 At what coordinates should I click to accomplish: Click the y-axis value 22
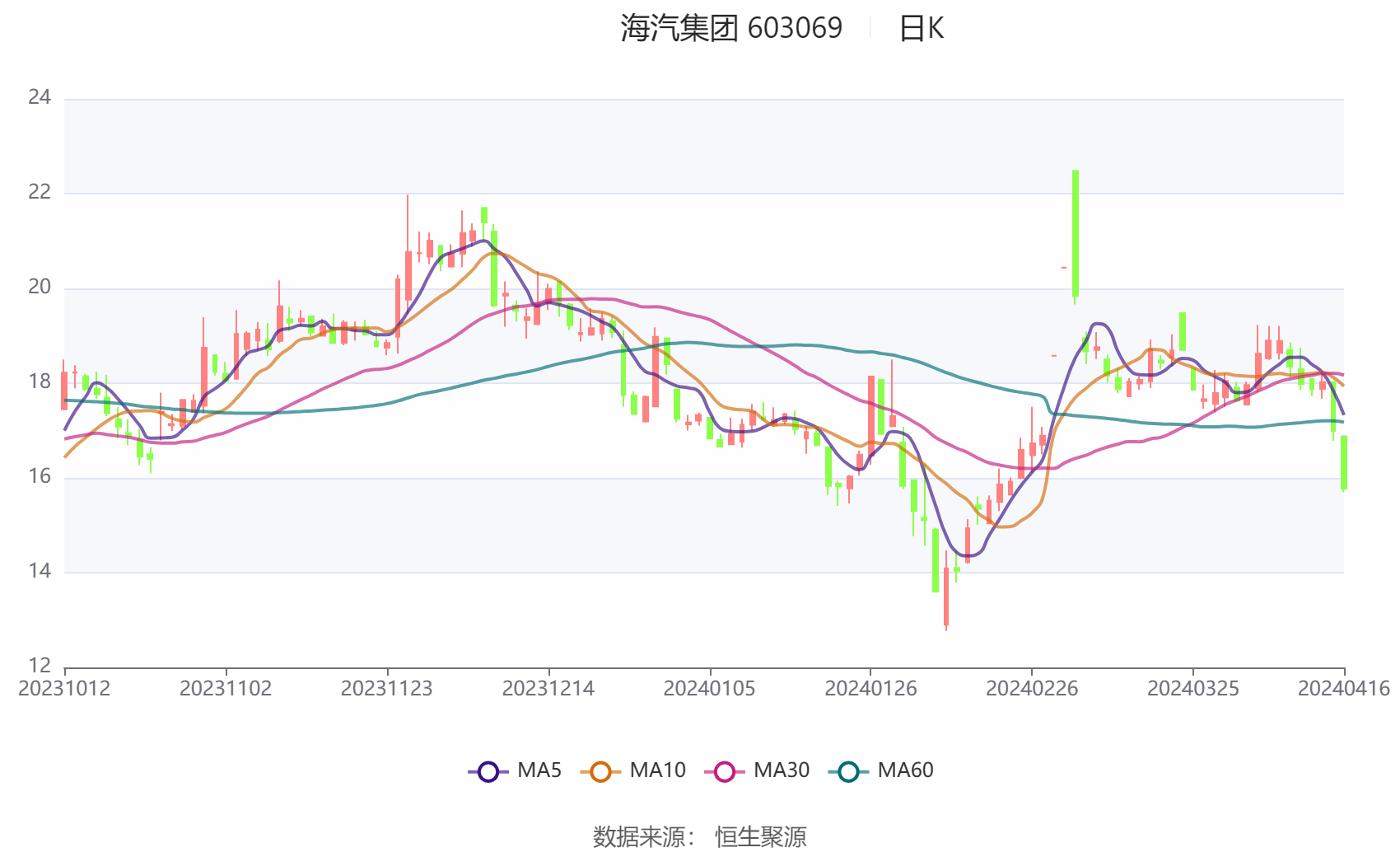[x=40, y=193]
